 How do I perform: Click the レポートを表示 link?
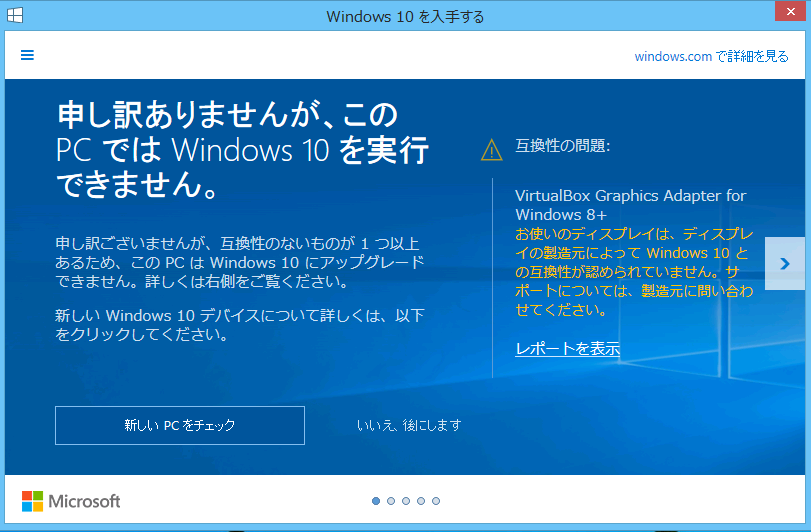pyautogui.click(x=567, y=348)
